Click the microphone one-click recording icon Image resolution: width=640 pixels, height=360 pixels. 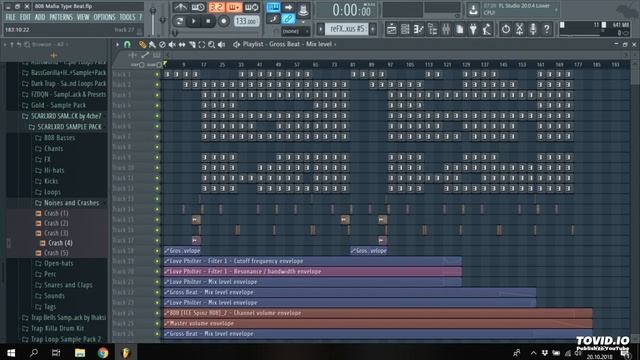[533, 29]
